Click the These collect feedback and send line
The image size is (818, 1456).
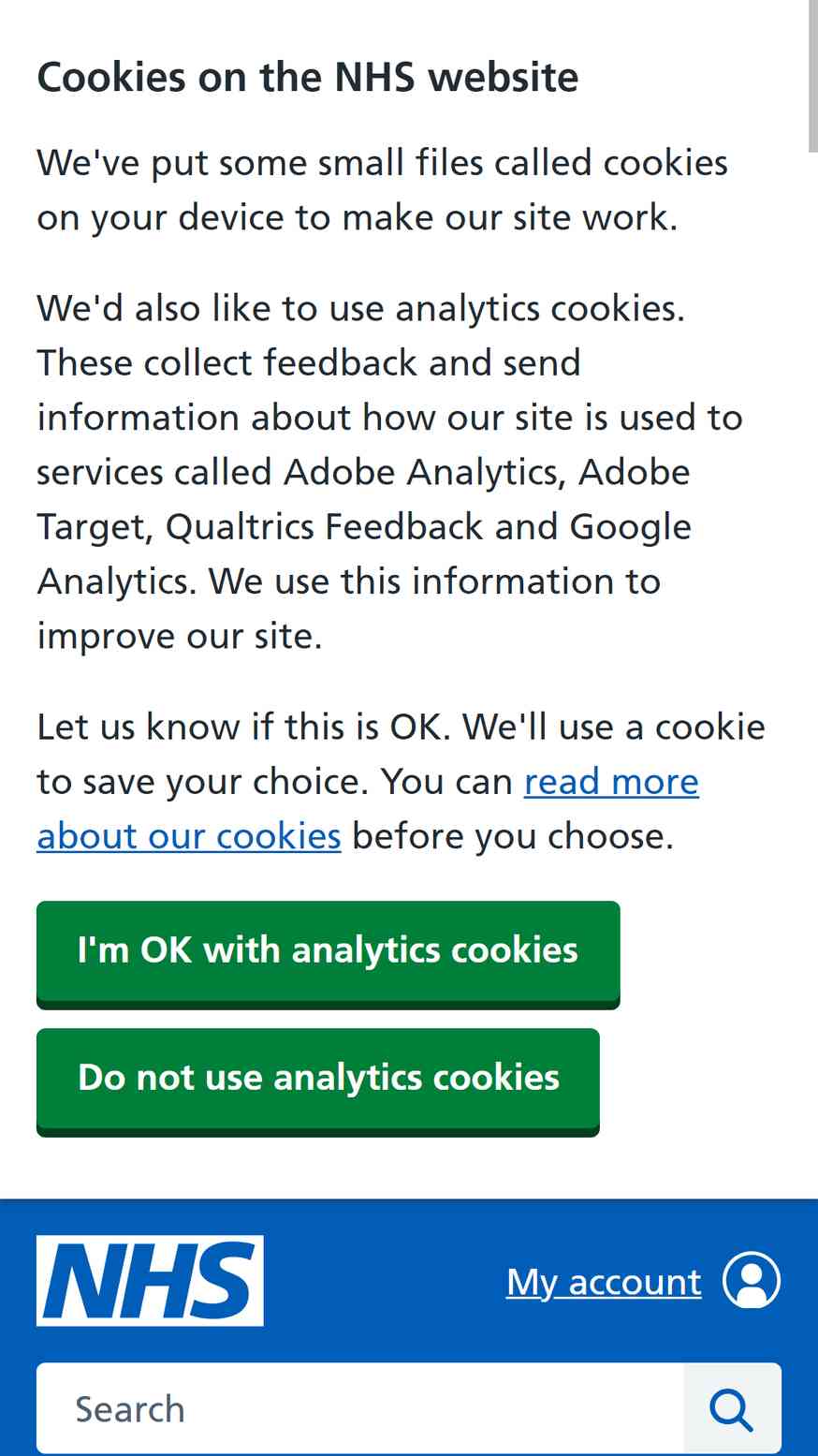coord(309,362)
